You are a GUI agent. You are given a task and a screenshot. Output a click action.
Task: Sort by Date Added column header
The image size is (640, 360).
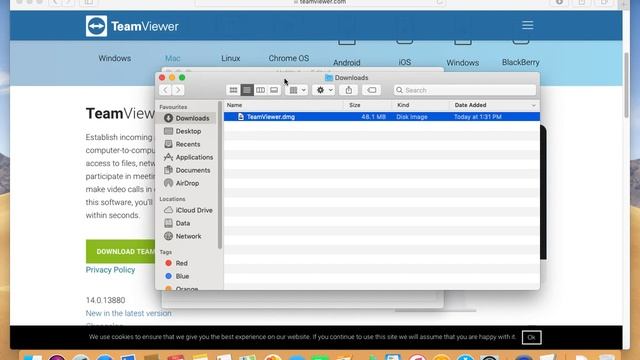(x=494, y=105)
